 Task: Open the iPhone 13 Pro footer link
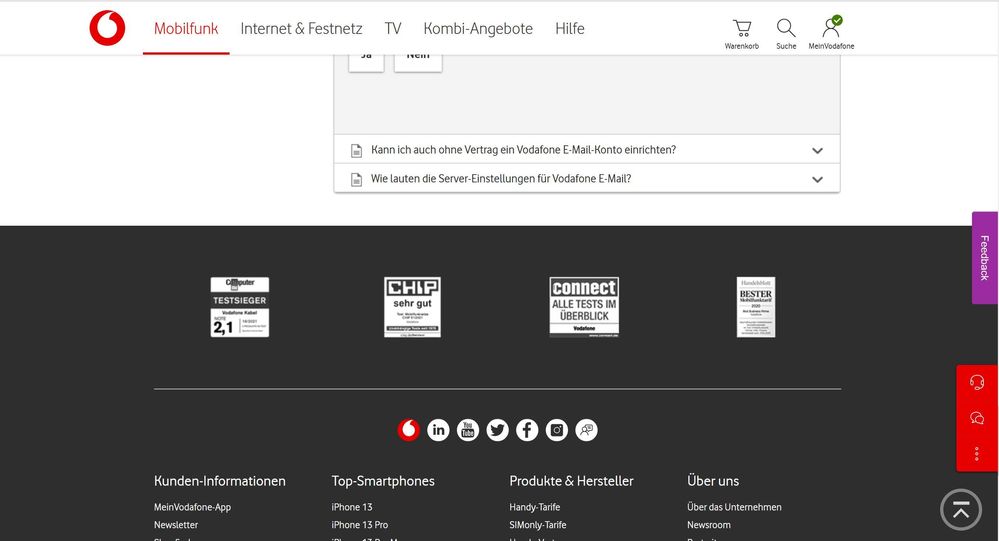point(359,525)
